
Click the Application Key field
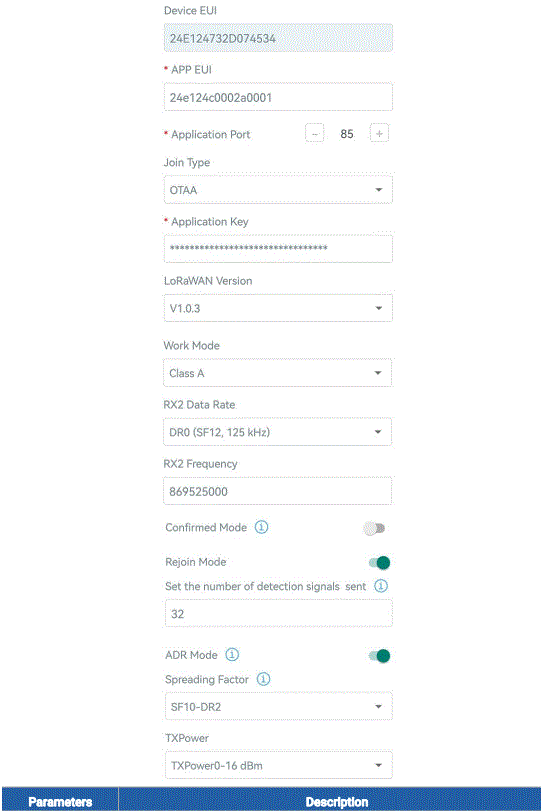[x=278, y=249]
